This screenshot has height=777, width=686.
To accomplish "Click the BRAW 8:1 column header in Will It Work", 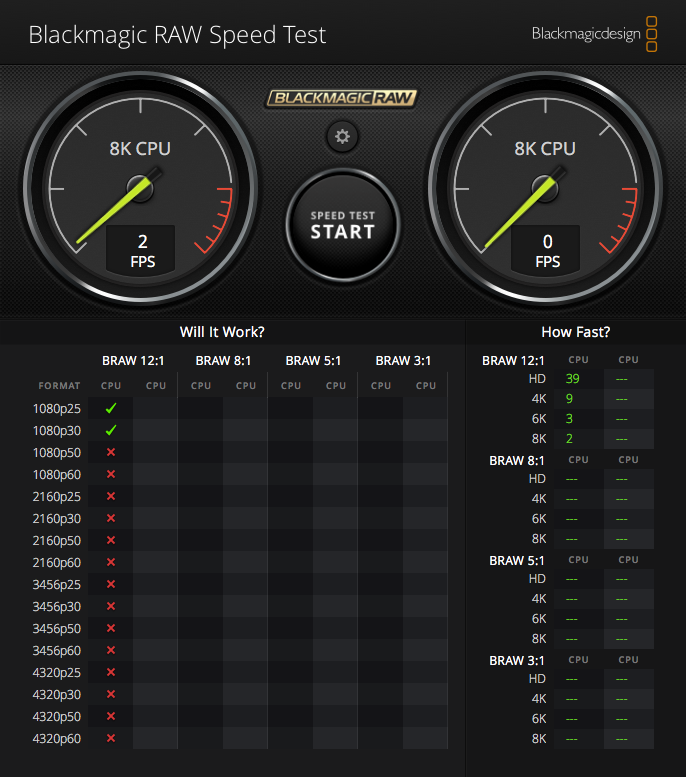I will (x=223, y=361).
